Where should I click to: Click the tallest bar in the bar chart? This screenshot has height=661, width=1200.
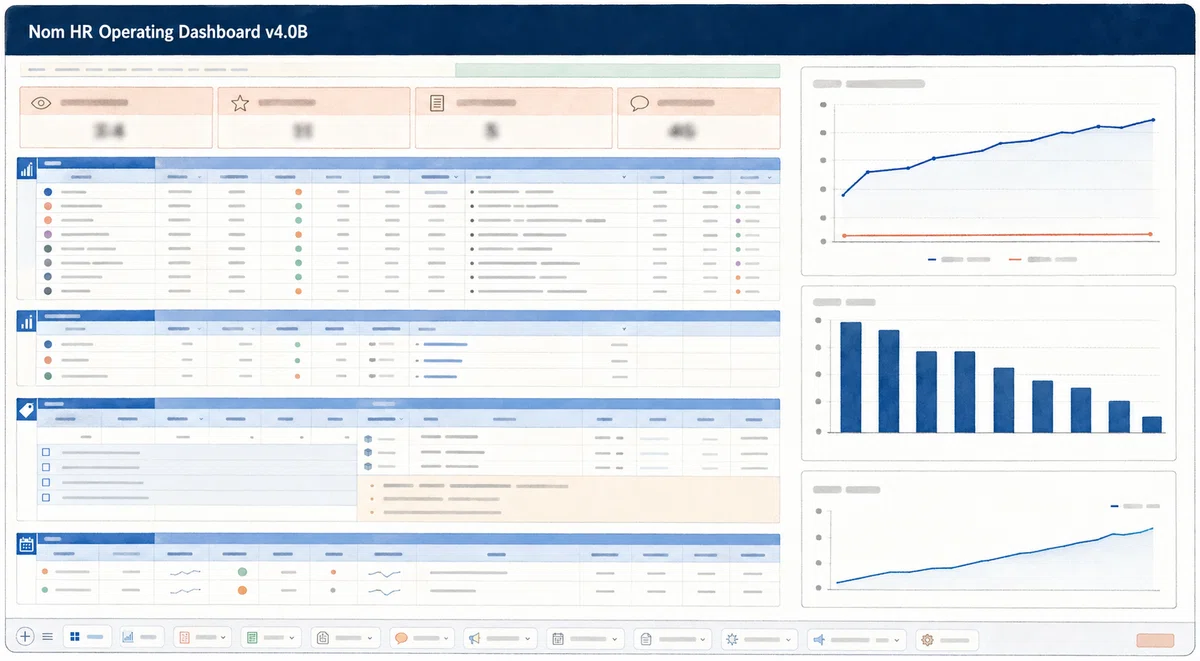(x=851, y=377)
